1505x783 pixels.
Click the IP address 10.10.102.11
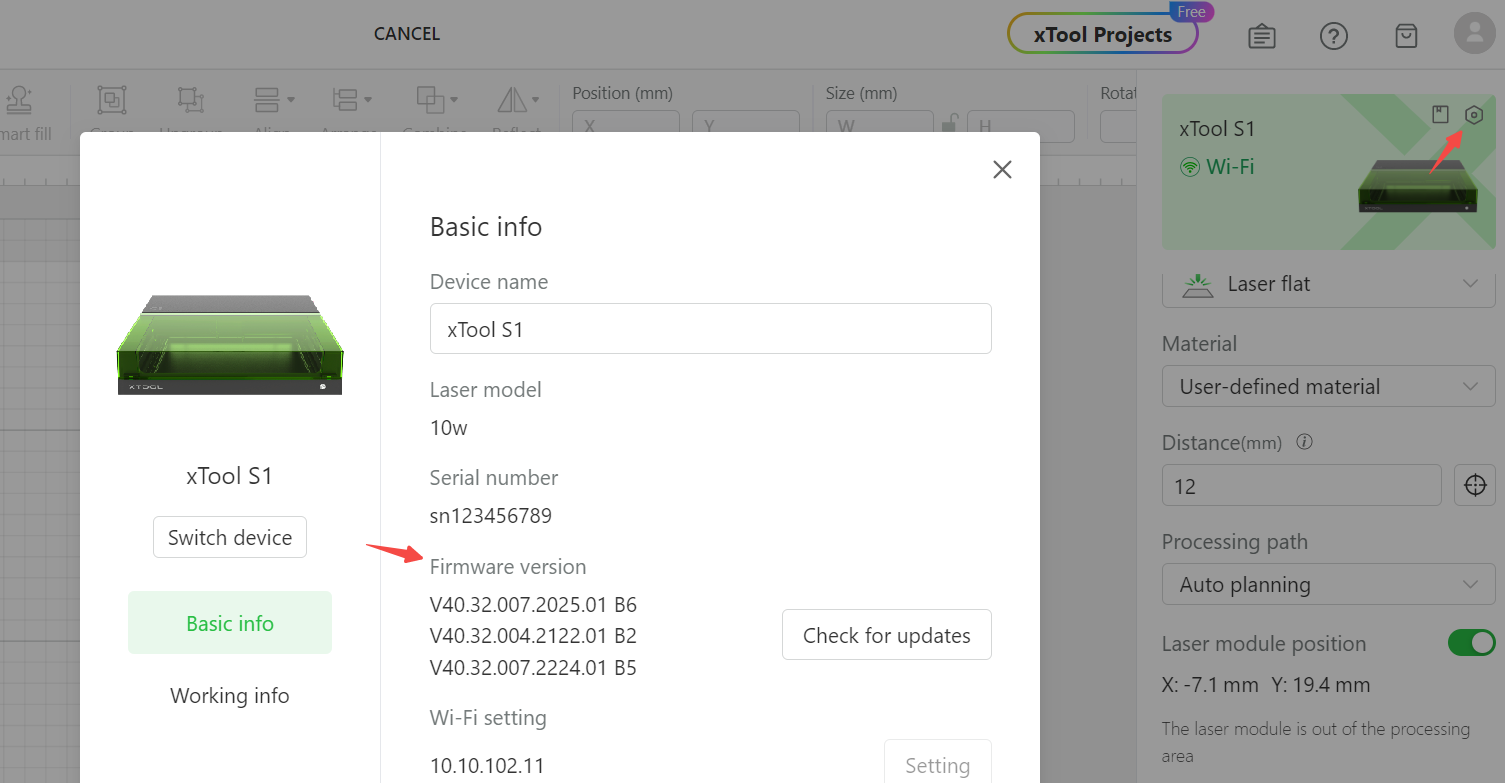487,766
